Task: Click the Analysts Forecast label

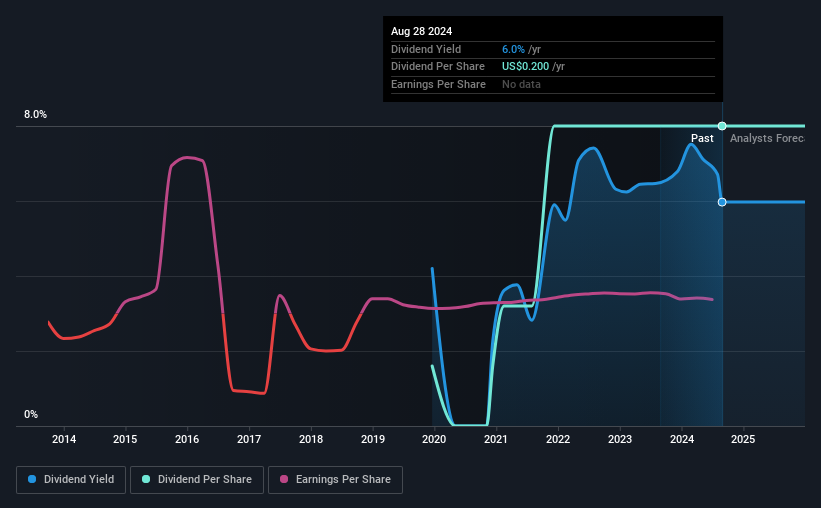Action: 767,138
